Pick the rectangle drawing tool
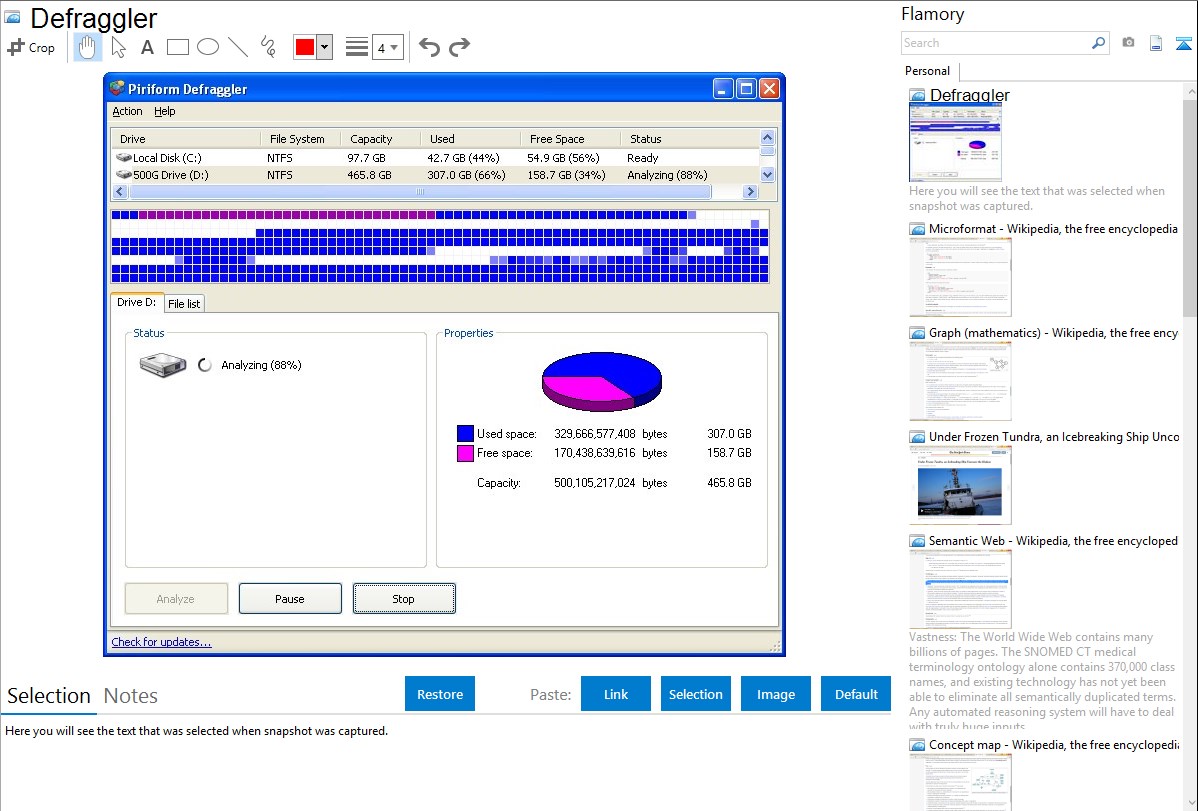 [x=177, y=47]
